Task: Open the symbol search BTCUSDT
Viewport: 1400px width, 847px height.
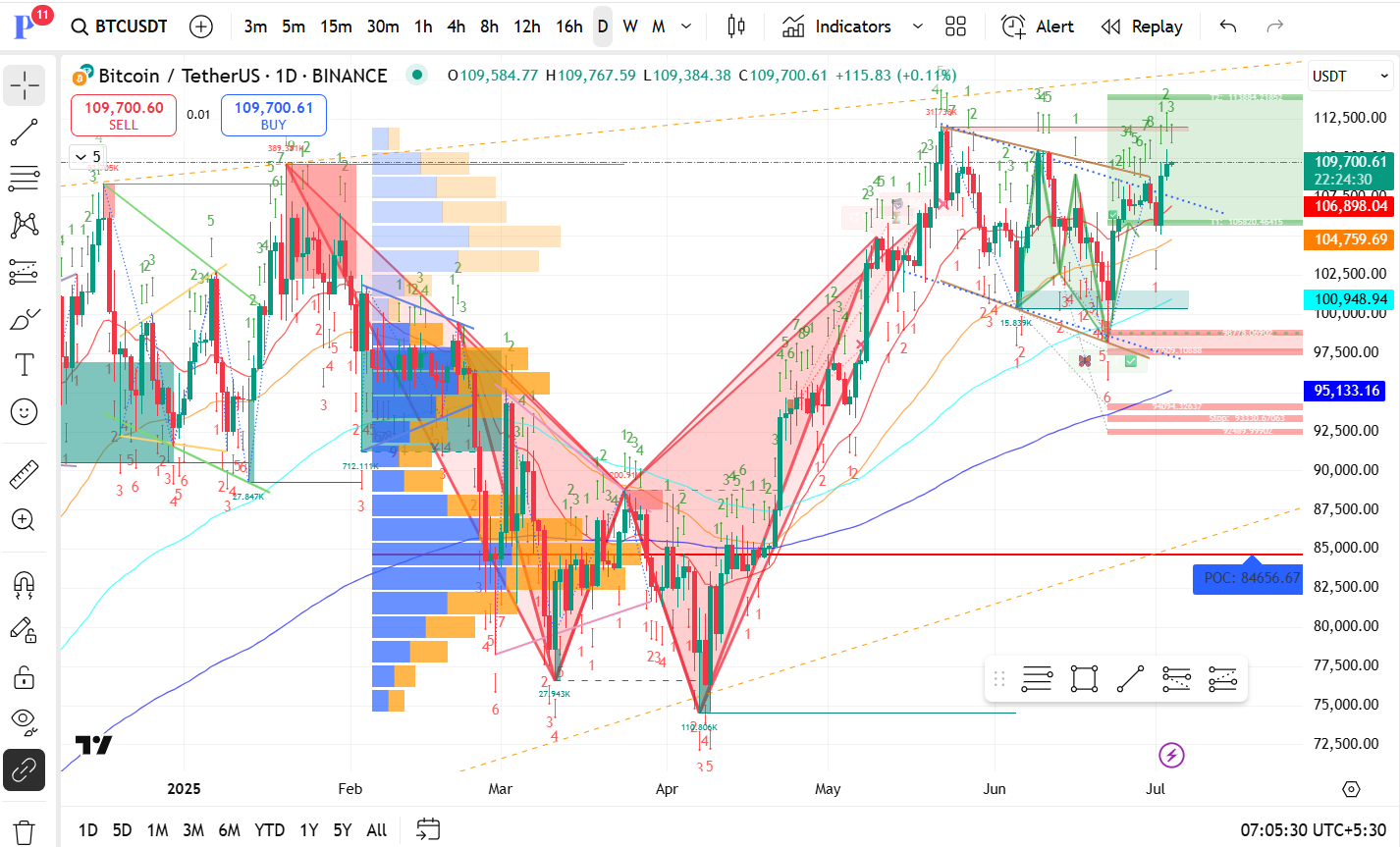Action: [x=119, y=26]
